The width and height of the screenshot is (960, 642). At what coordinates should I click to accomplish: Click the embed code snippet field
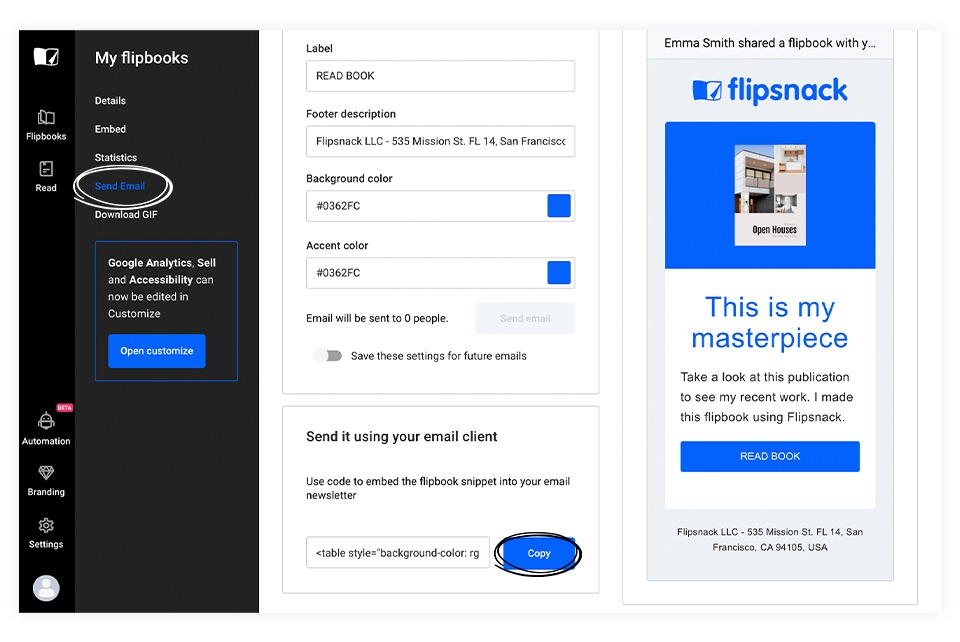398,553
